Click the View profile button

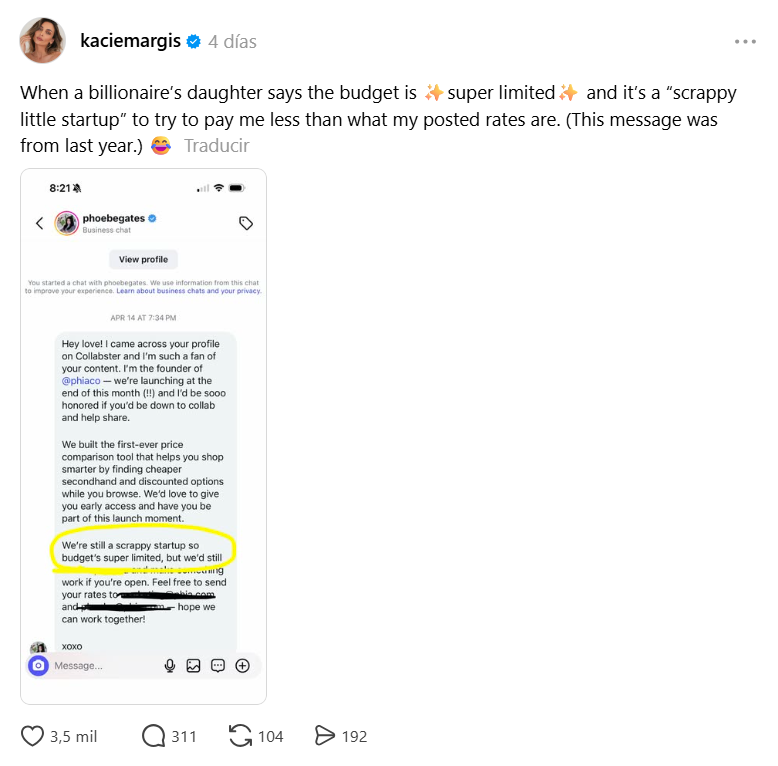(x=143, y=259)
